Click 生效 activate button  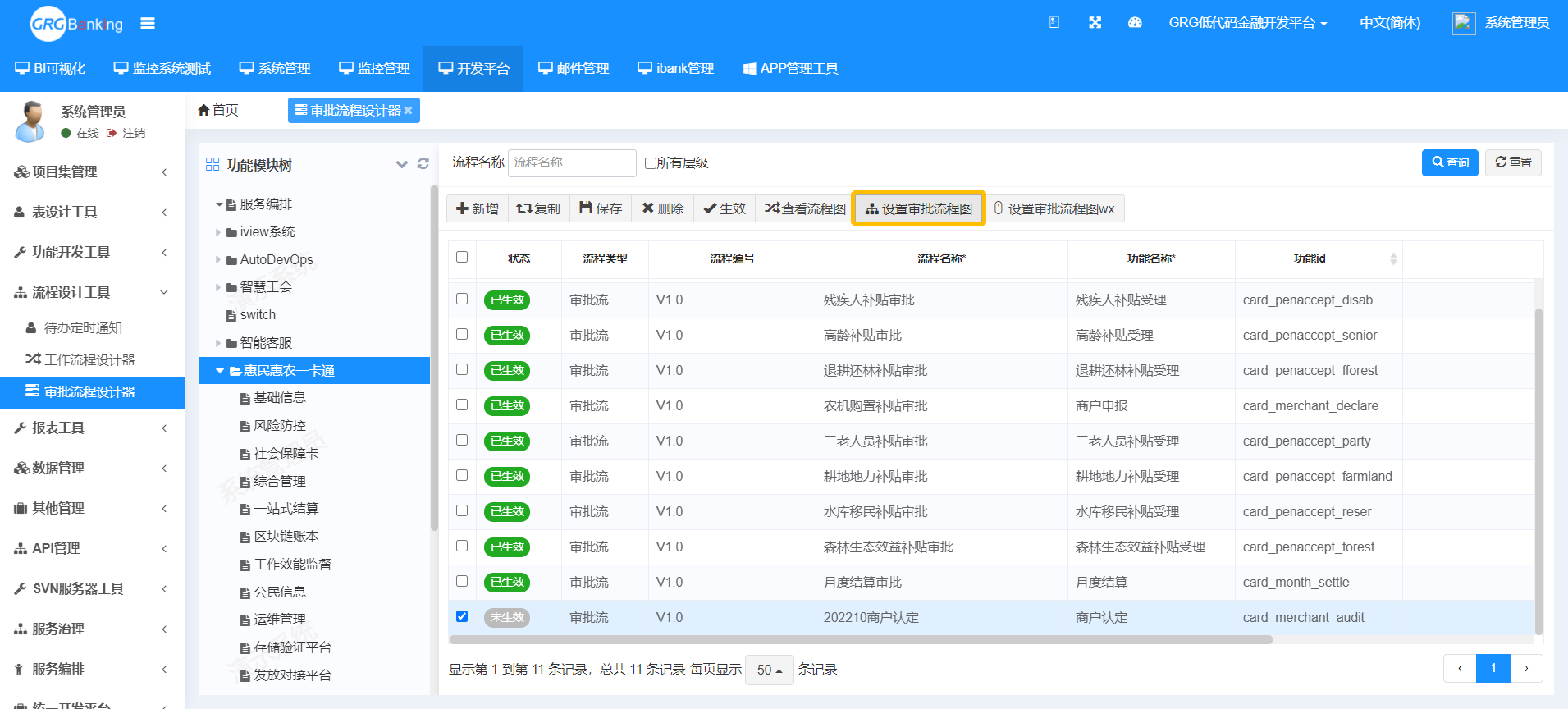(x=725, y=208)
